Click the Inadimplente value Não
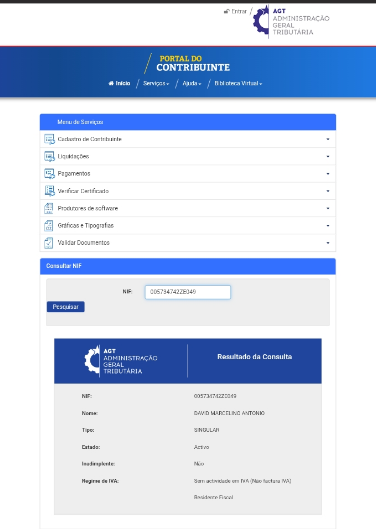 [x=199, y=464]
